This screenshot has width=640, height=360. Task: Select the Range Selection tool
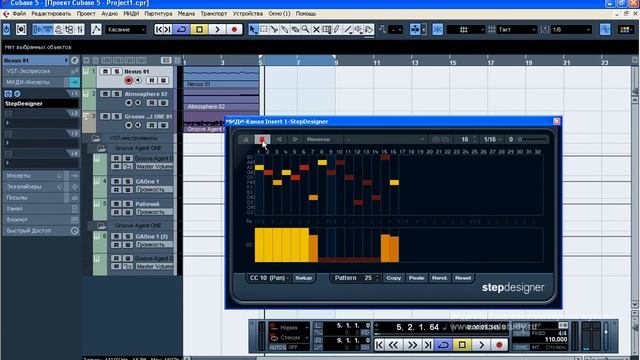coord(264,29)
